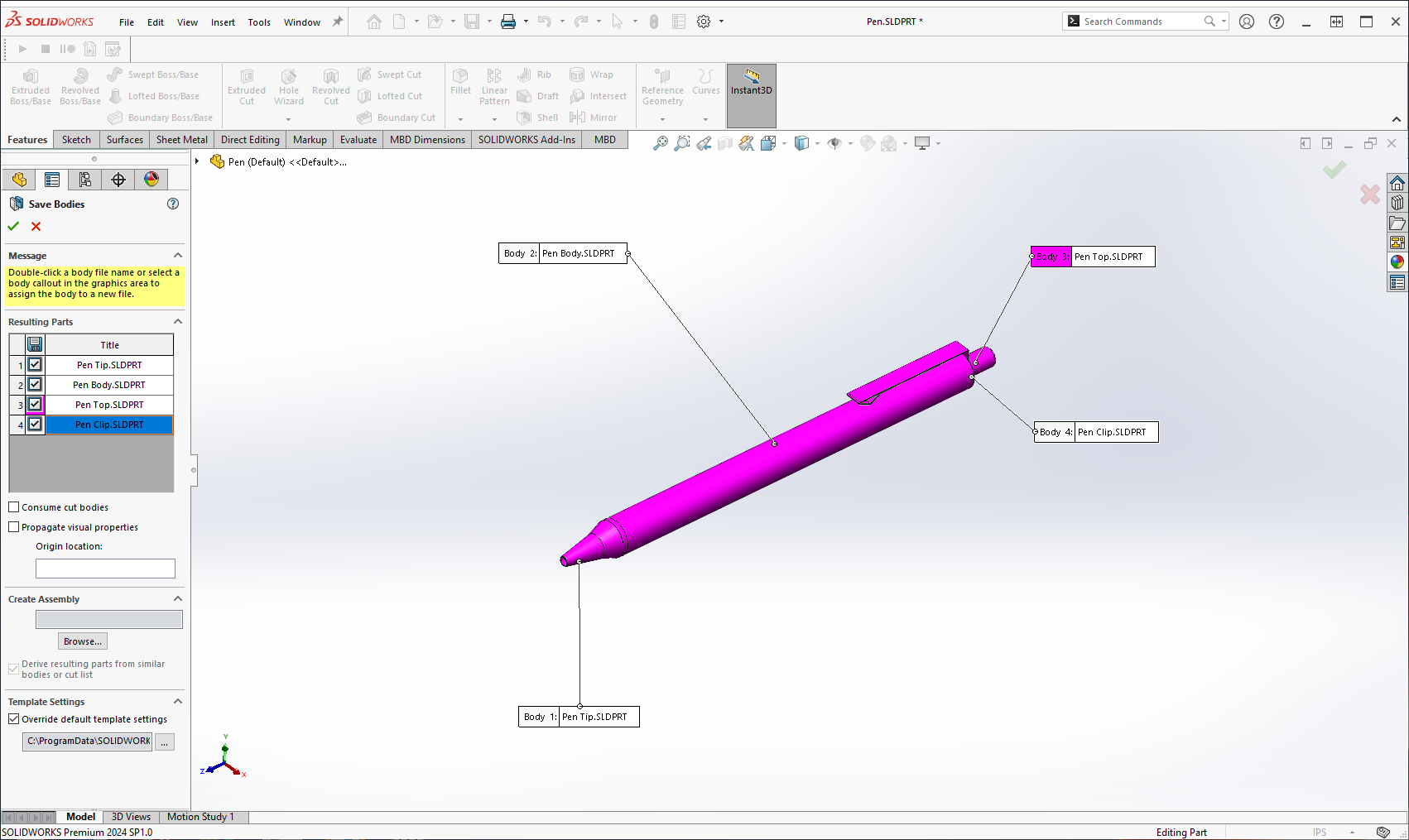1409x840 pixels.
Task: Collapse the Resulting Parts section
Action: 177,321
